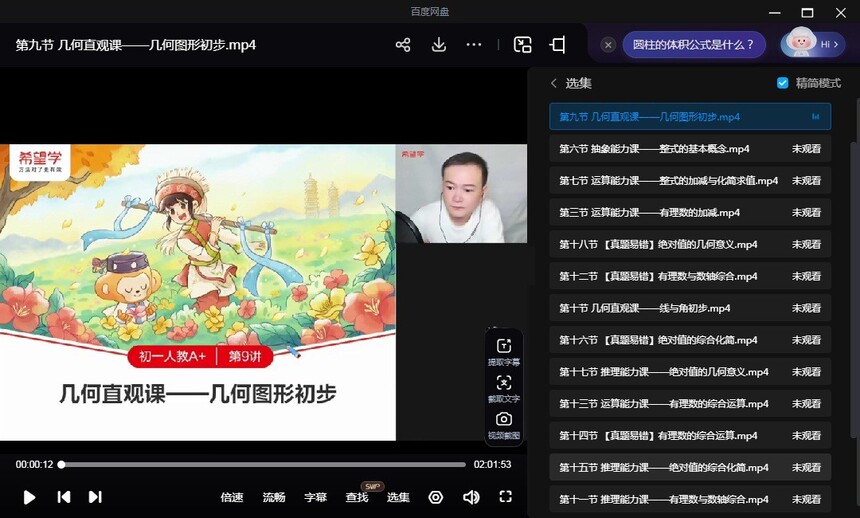Skip to the next video
The height and width of the screenshot is (518, 860).
(x=95, y=497)
